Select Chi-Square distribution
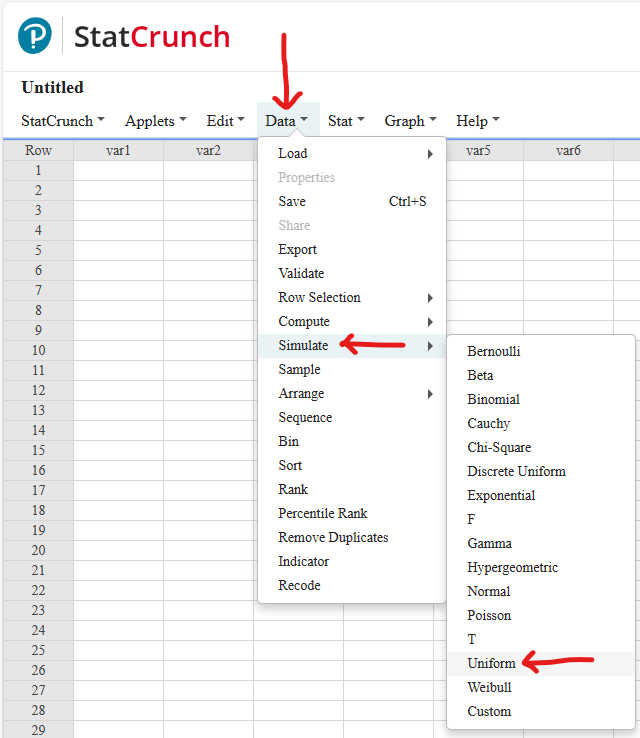The height and width of the screenshot is (738, 640). (541, 448)
